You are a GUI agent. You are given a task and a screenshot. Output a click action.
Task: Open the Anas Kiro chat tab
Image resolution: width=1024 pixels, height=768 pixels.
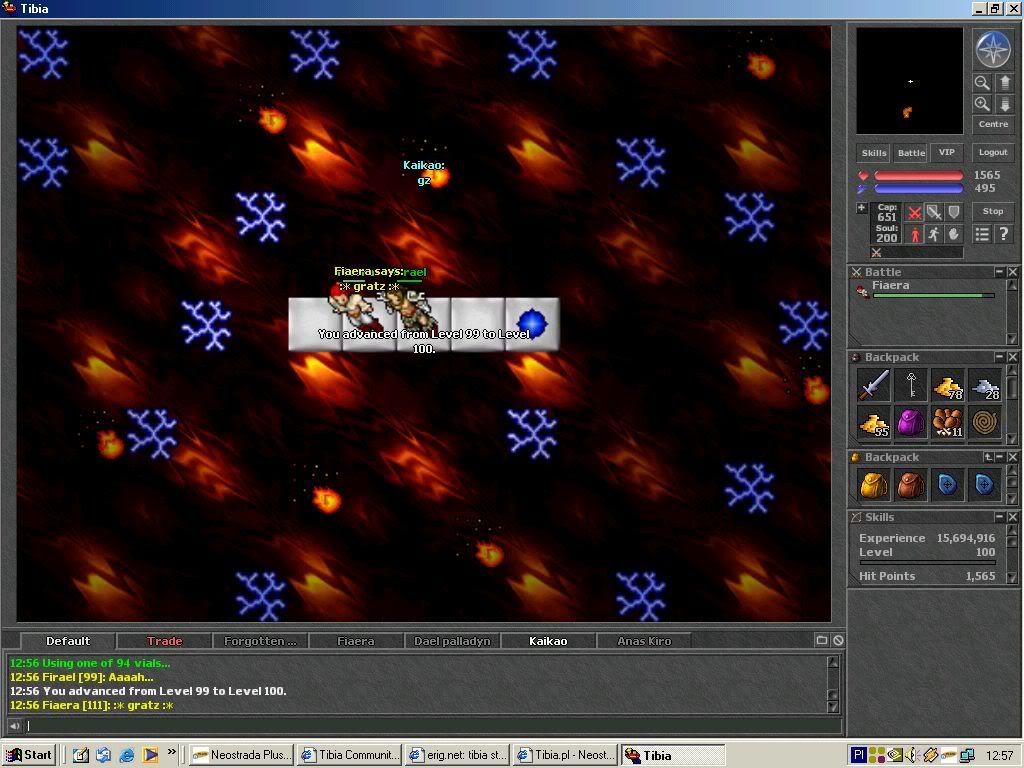[644, 641]
